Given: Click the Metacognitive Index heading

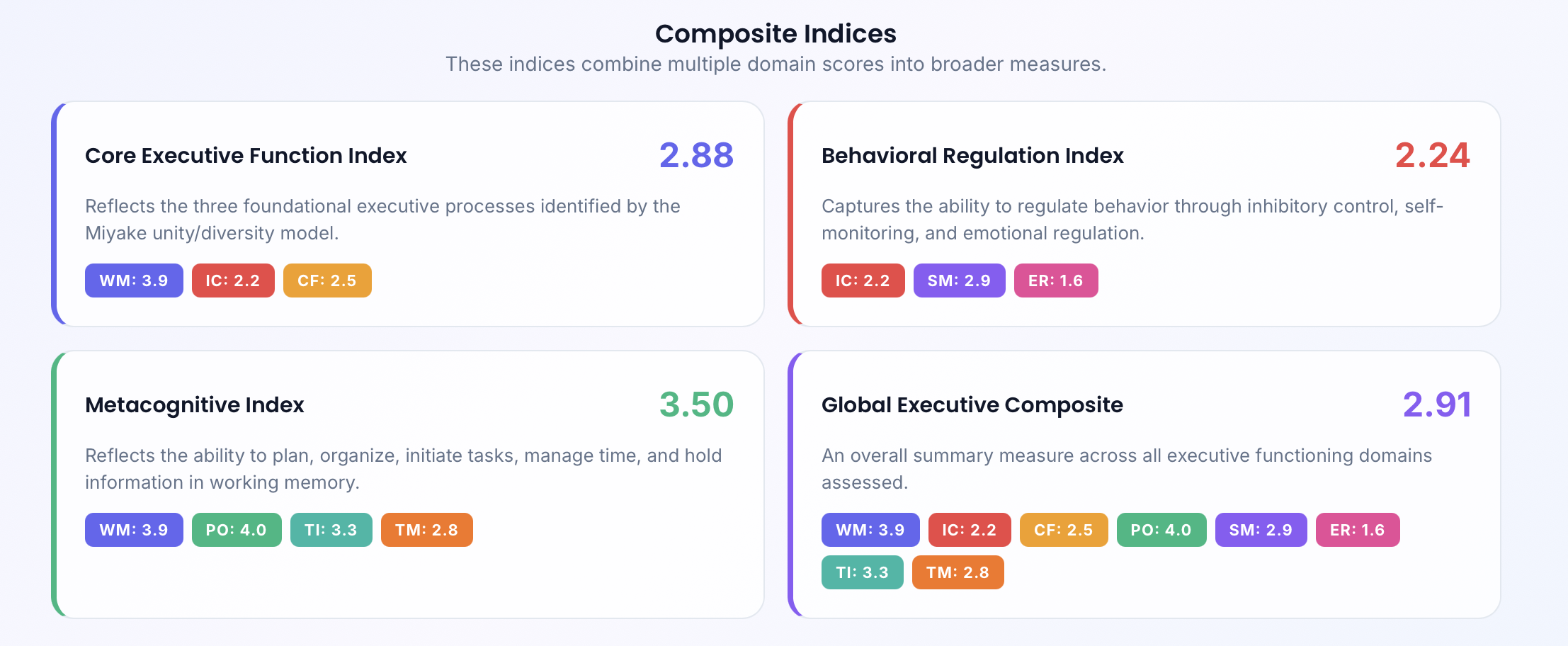Looking at the screenshot, I should [x=194, y=405].
